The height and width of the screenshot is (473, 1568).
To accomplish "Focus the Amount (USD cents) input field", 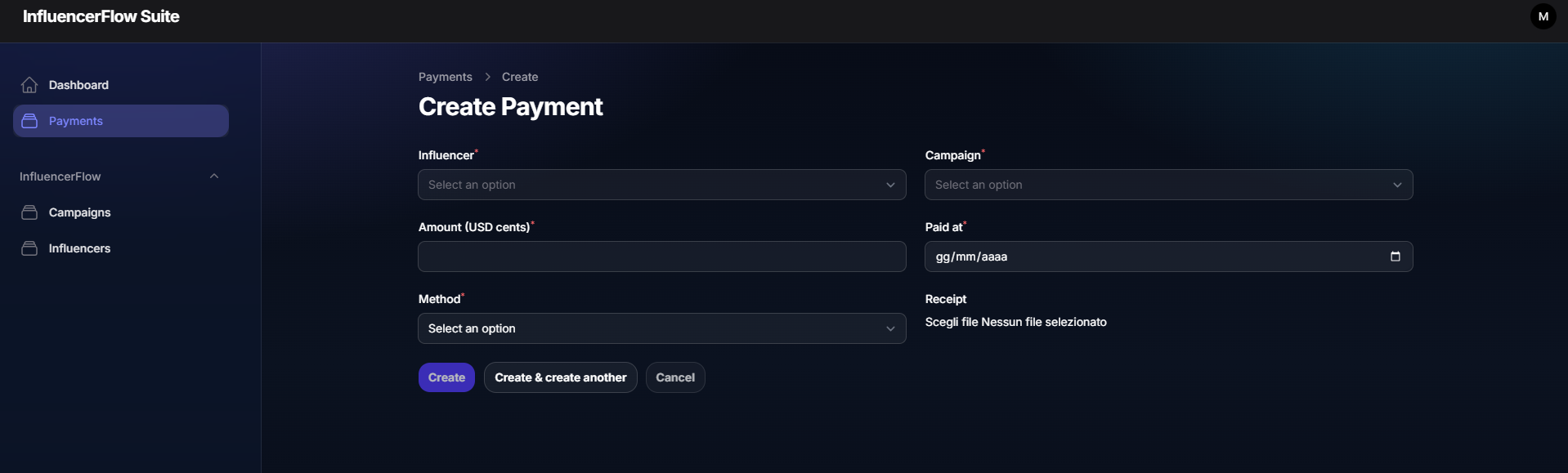I will [x=661, y=257].
